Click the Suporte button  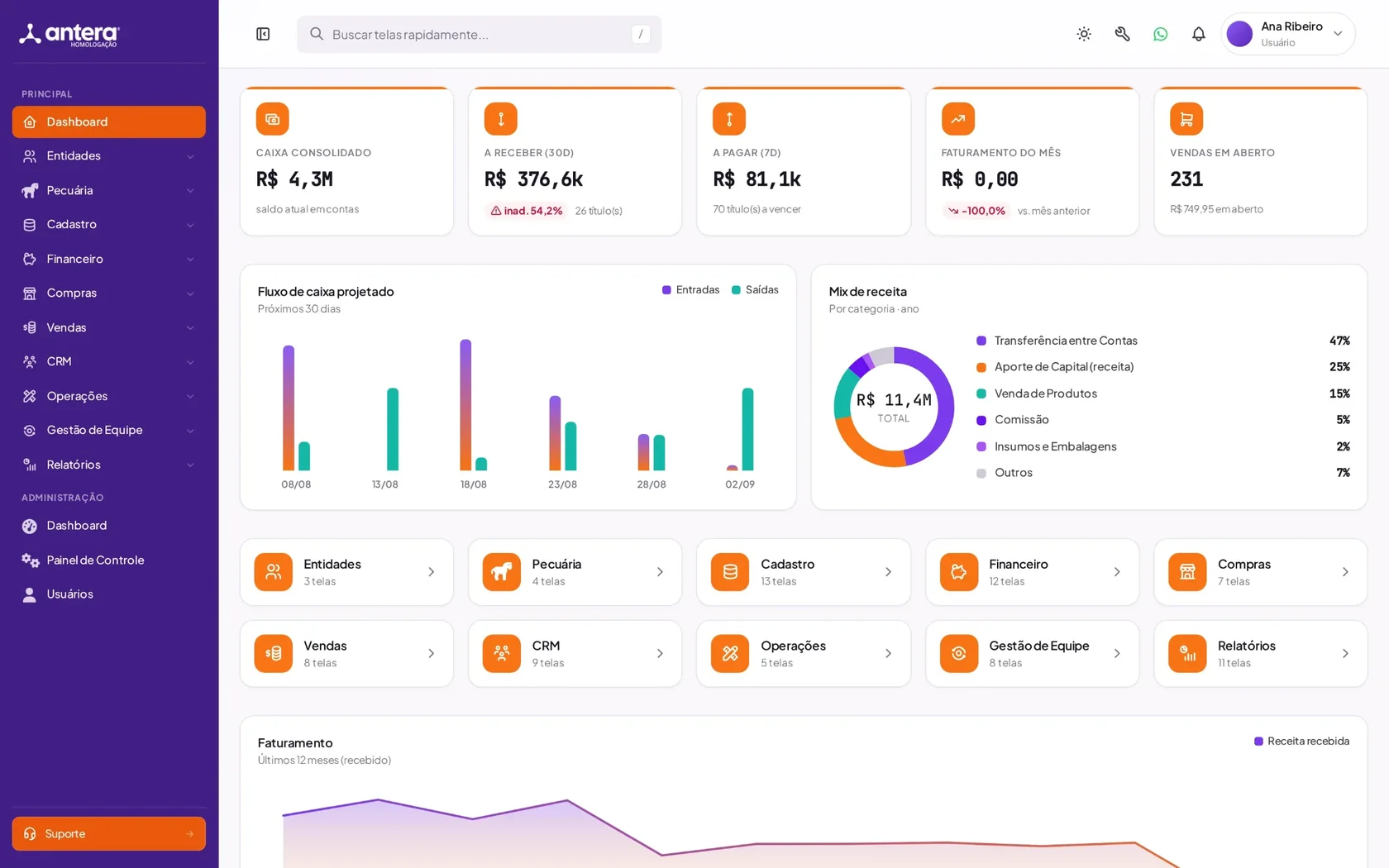pos(109,833)
